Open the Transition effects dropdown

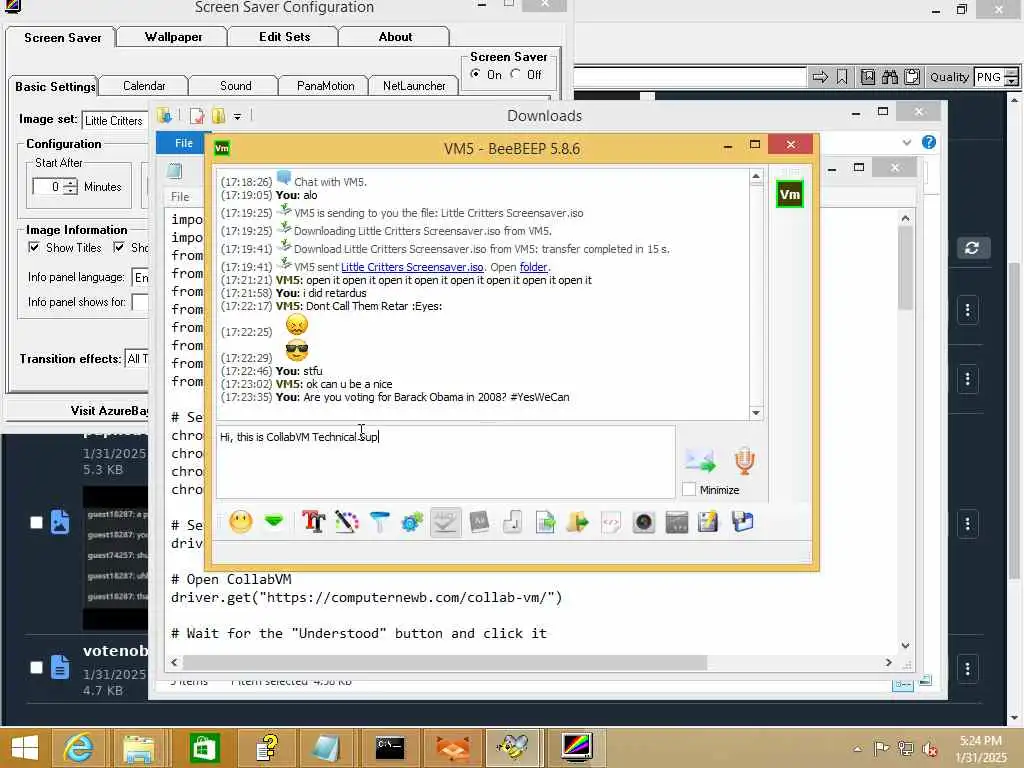[136, 359]
